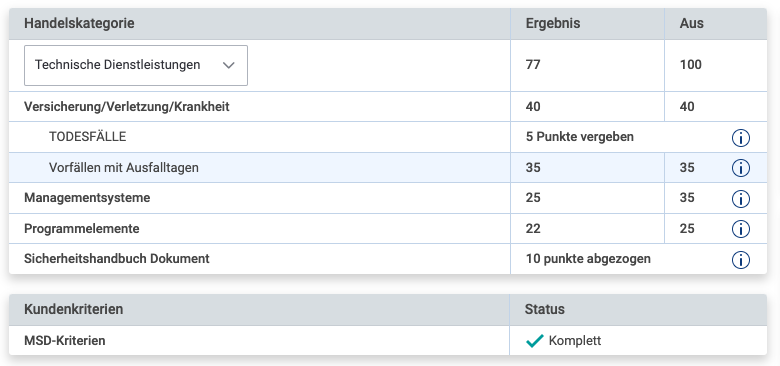View info for Sicherheitshandbuch Dokument
The image size is (780, 366).
(x=741, y=260)
